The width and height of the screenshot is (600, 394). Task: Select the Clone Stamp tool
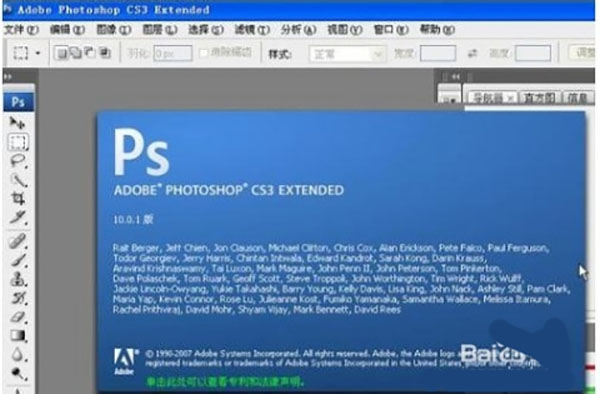tap(18, 279)
